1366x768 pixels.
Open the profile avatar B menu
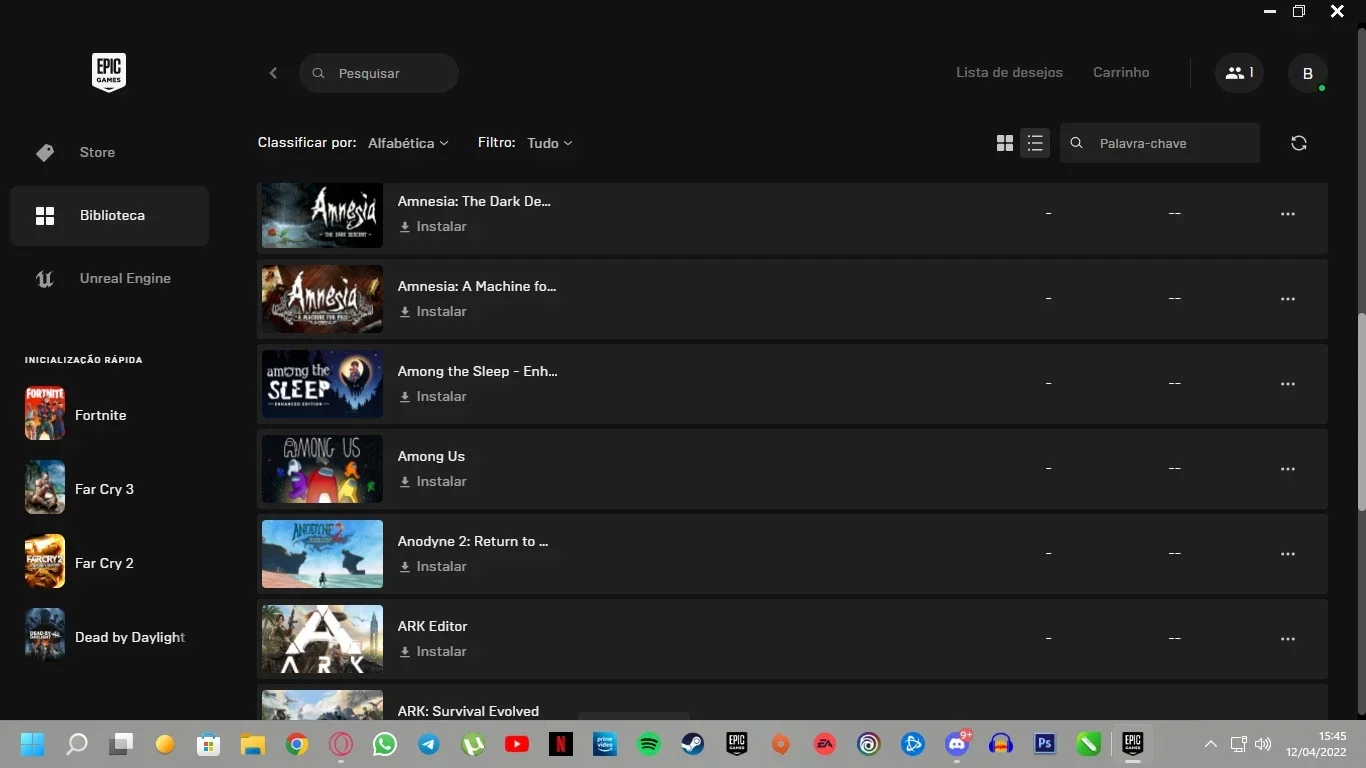[1307, 73]
